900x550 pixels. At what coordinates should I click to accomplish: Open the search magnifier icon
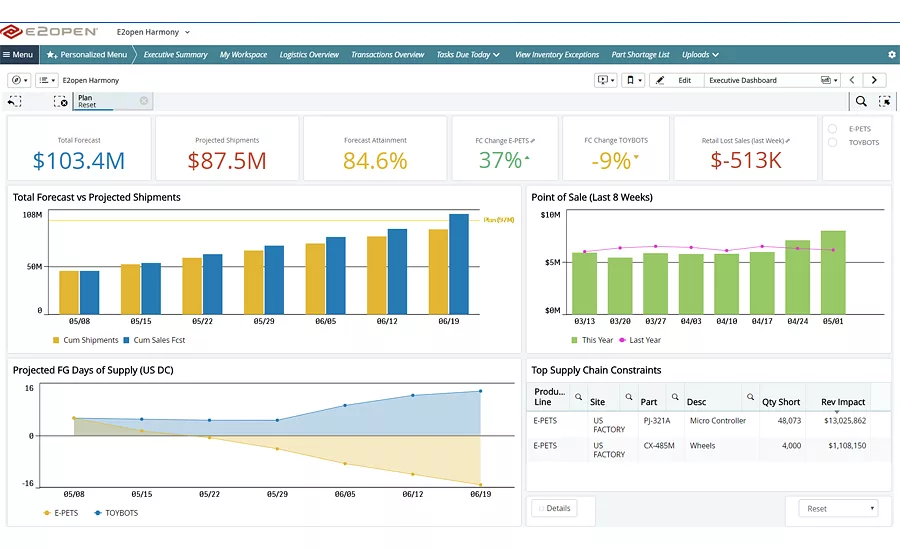tap(861, 102)
